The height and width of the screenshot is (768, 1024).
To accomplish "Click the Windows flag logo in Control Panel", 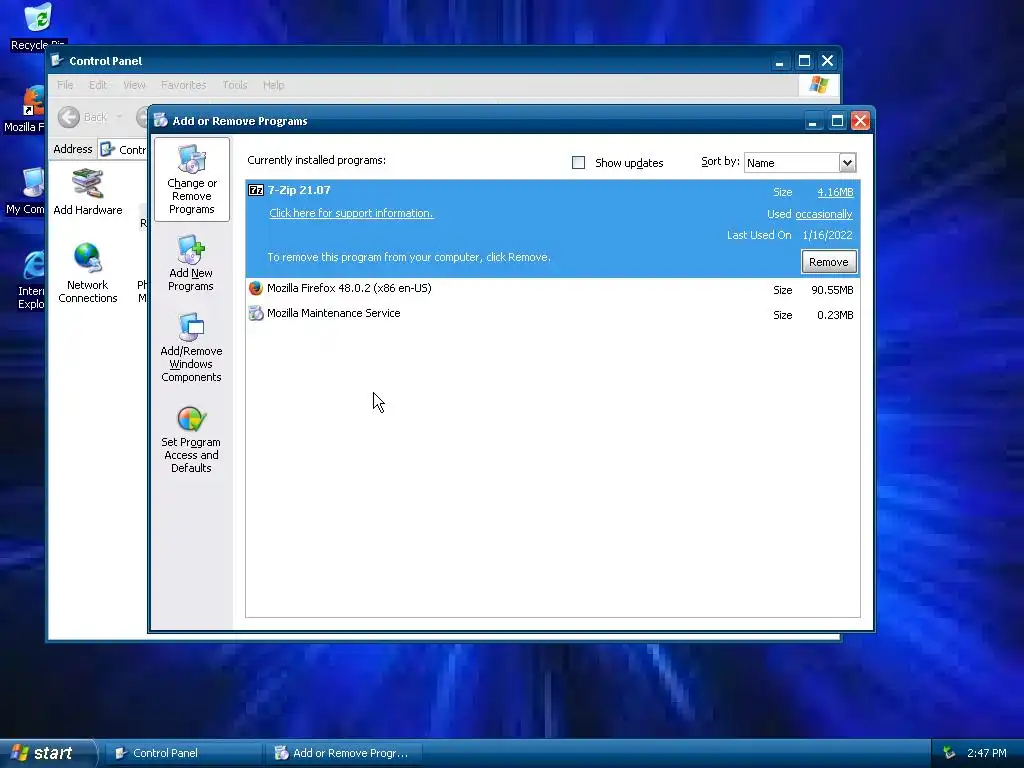I will [x=818, y=85].
